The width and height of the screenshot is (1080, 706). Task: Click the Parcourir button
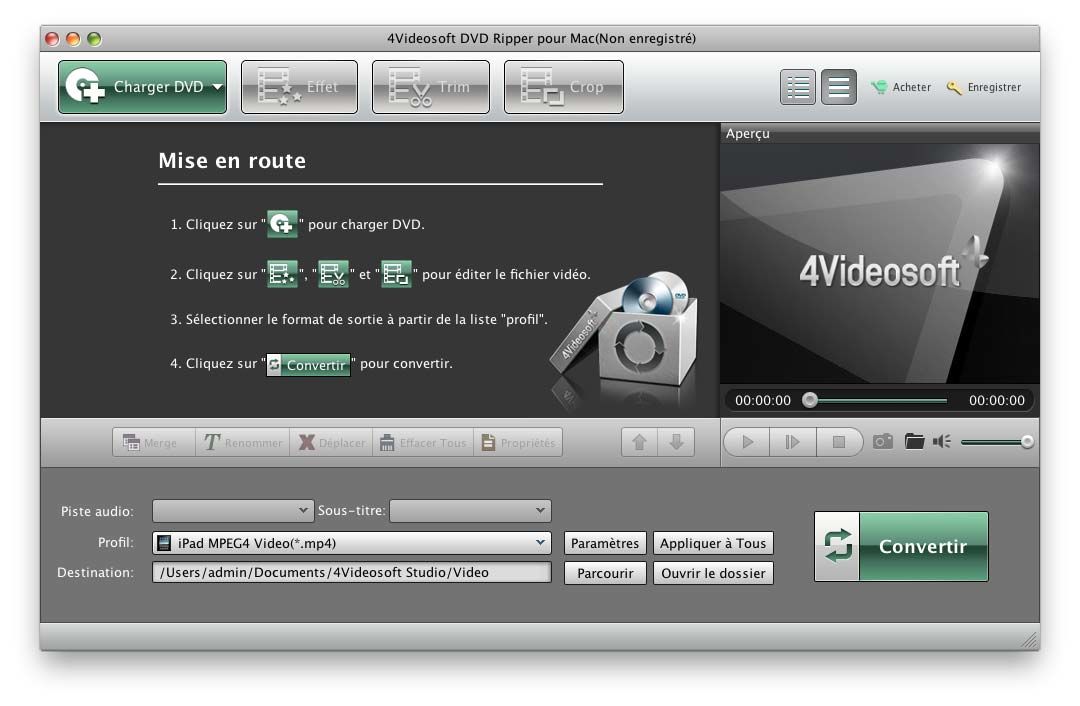click(x=605, y=573)
